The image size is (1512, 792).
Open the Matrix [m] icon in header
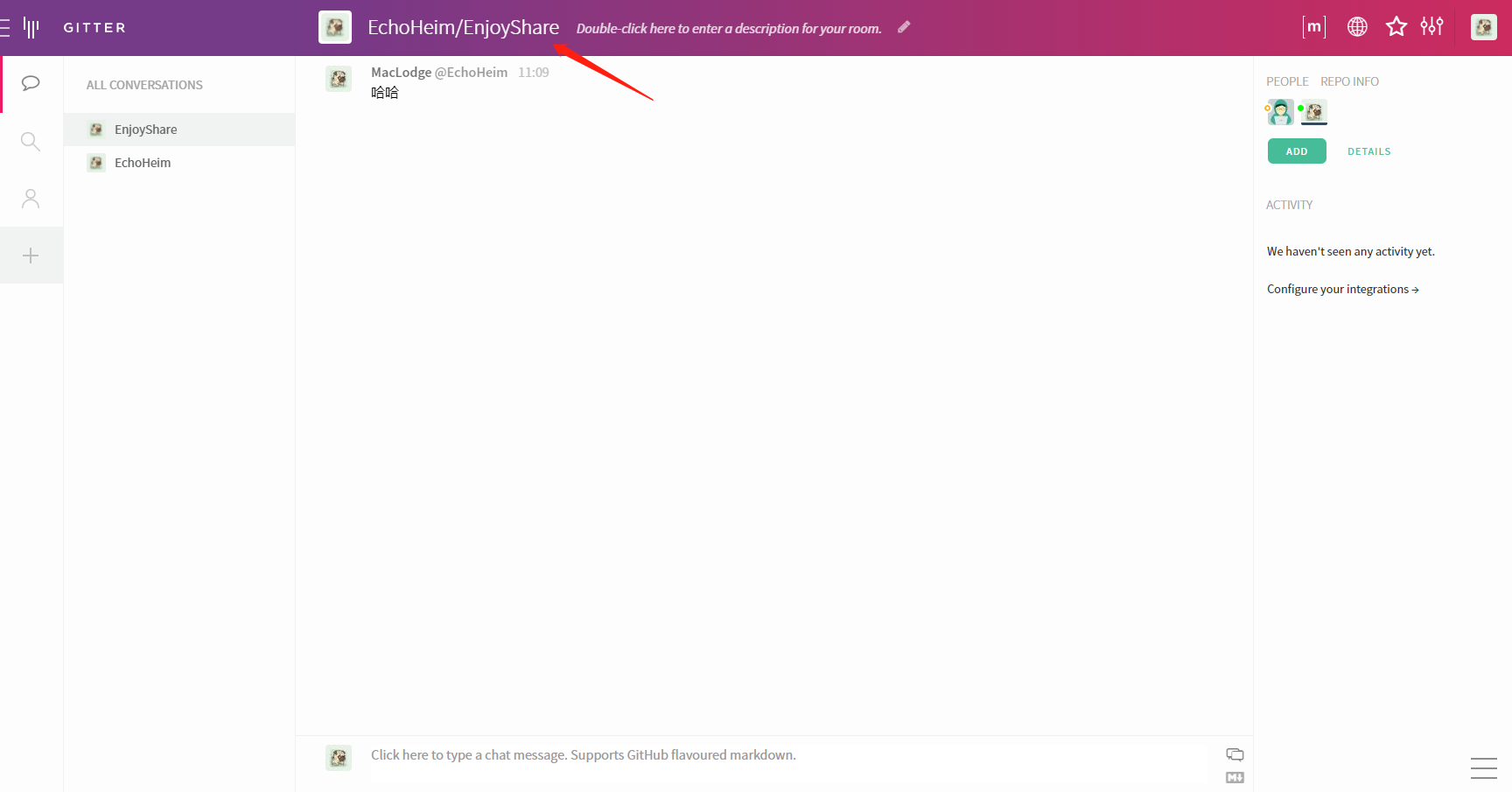point(1314,27)
